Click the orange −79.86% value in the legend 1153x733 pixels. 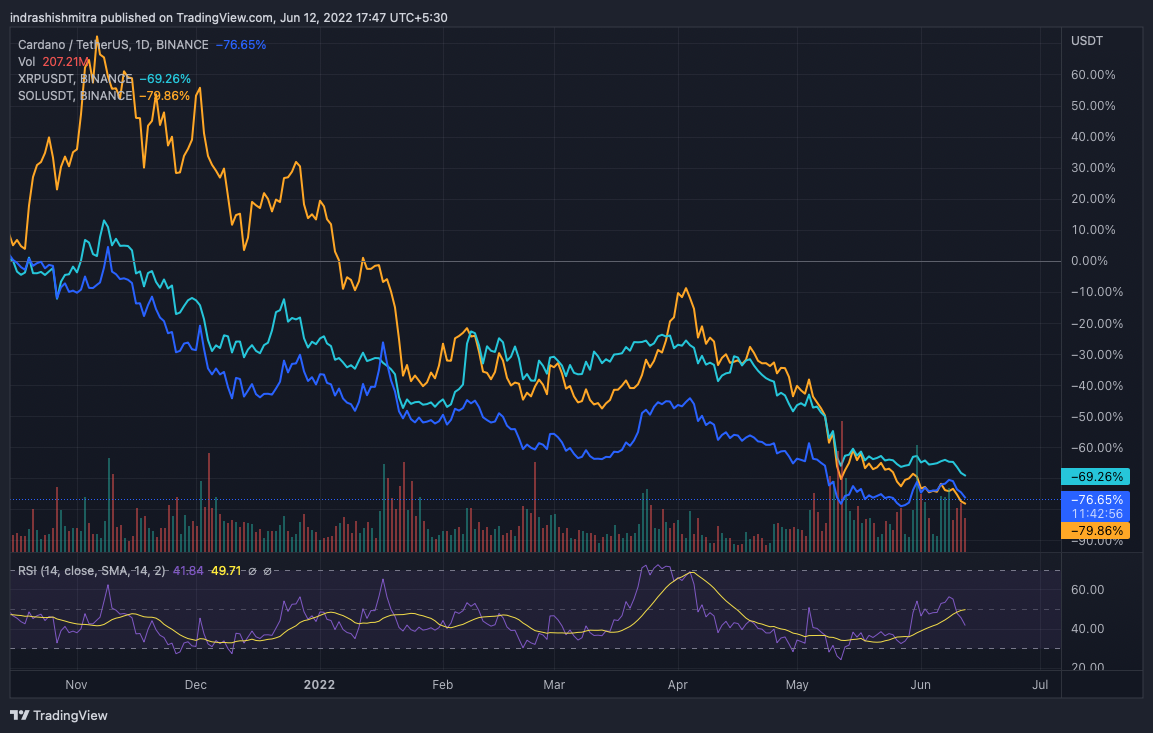coord(164,96)
